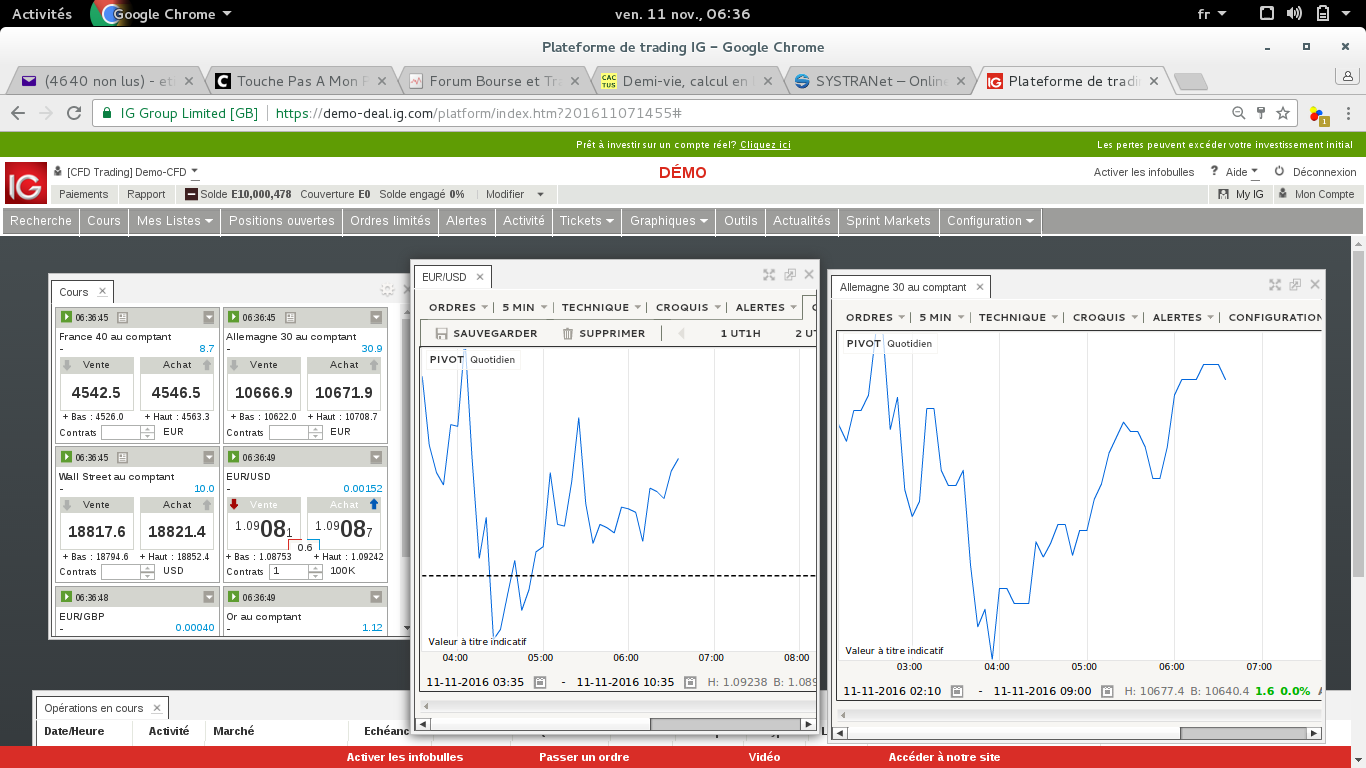
Task: Click the 'Cliquez ici' real account link
Action: (765, 145)
